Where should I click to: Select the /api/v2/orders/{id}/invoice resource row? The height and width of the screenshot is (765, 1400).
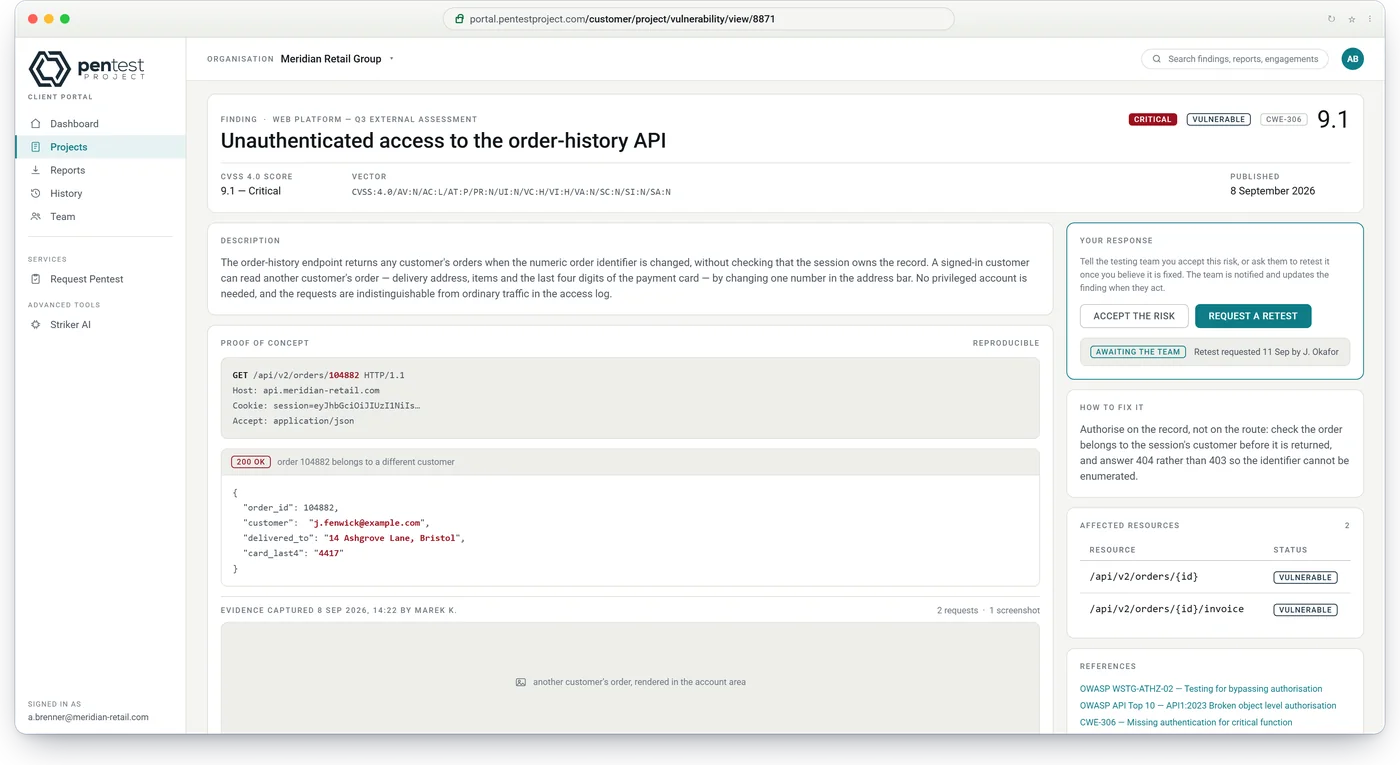click(1215, 609)
